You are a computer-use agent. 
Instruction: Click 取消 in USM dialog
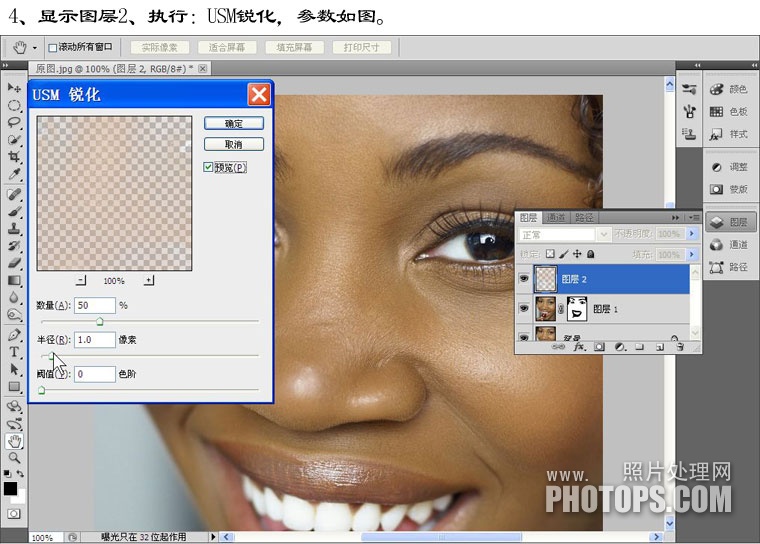(234, 144)
